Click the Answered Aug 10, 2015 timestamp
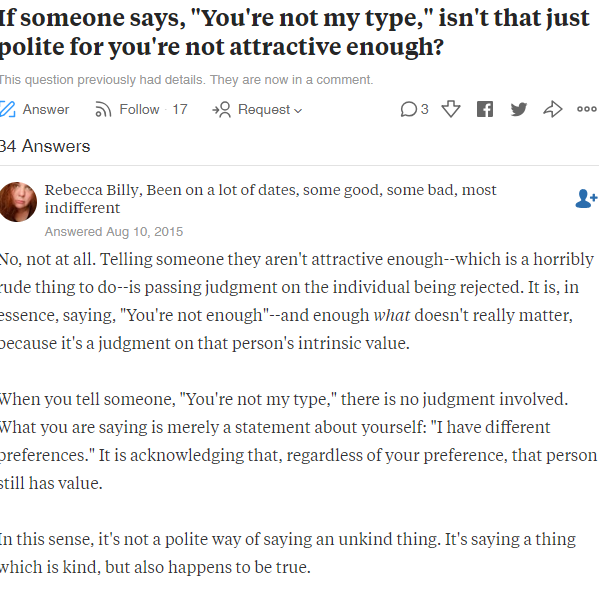608x599 pixels. pos(114,232)
